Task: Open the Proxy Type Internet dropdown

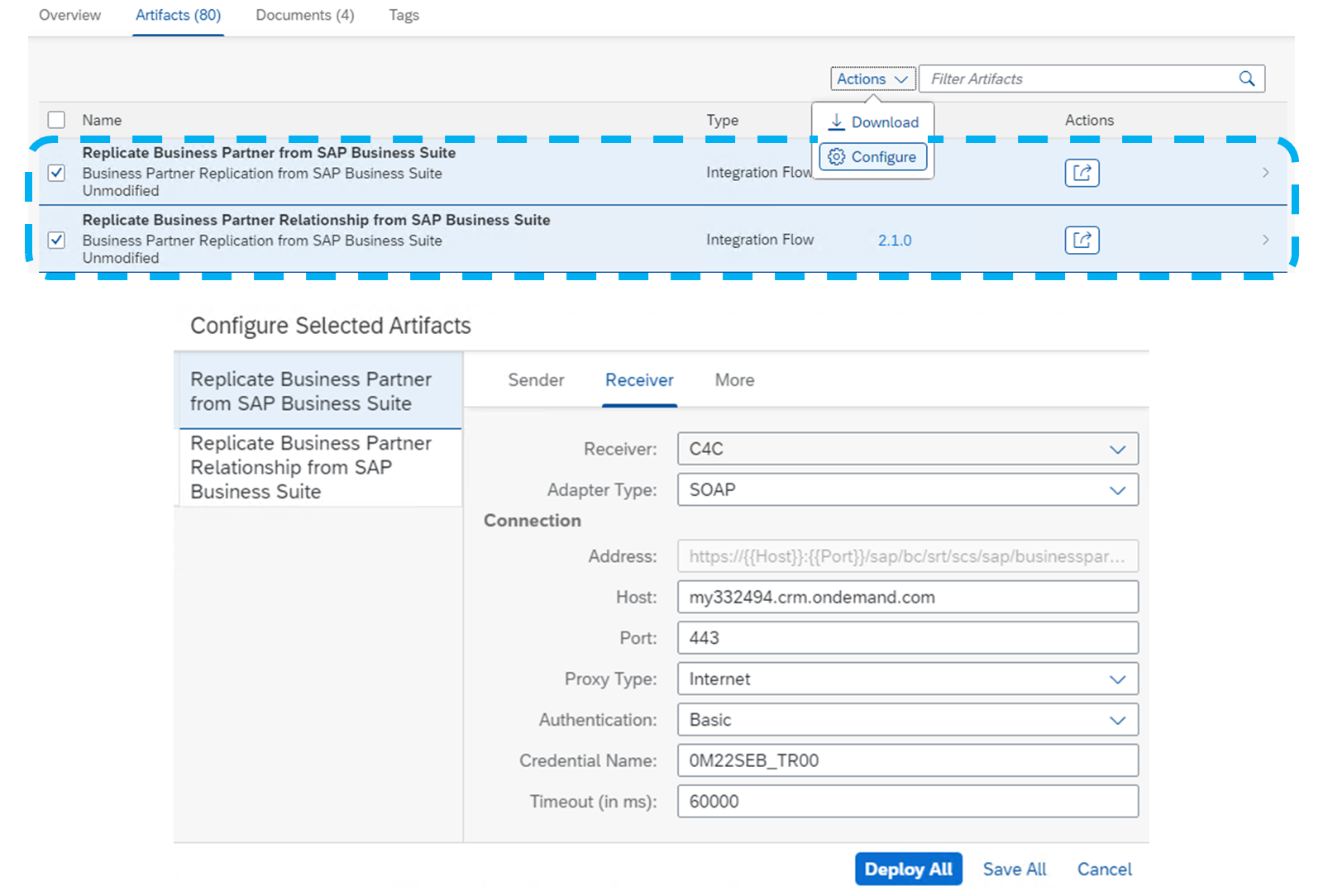Action: point(908,679)
